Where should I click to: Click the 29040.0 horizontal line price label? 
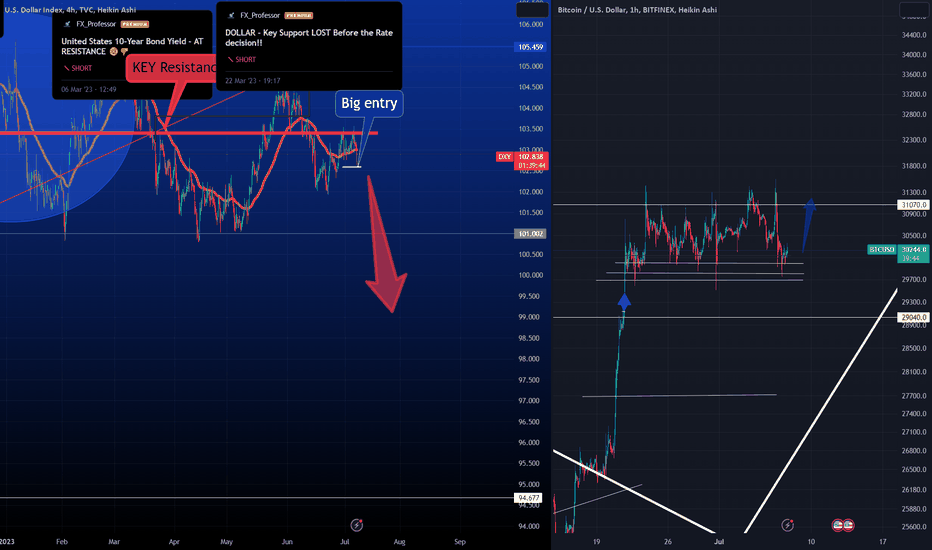pos(914,318)
